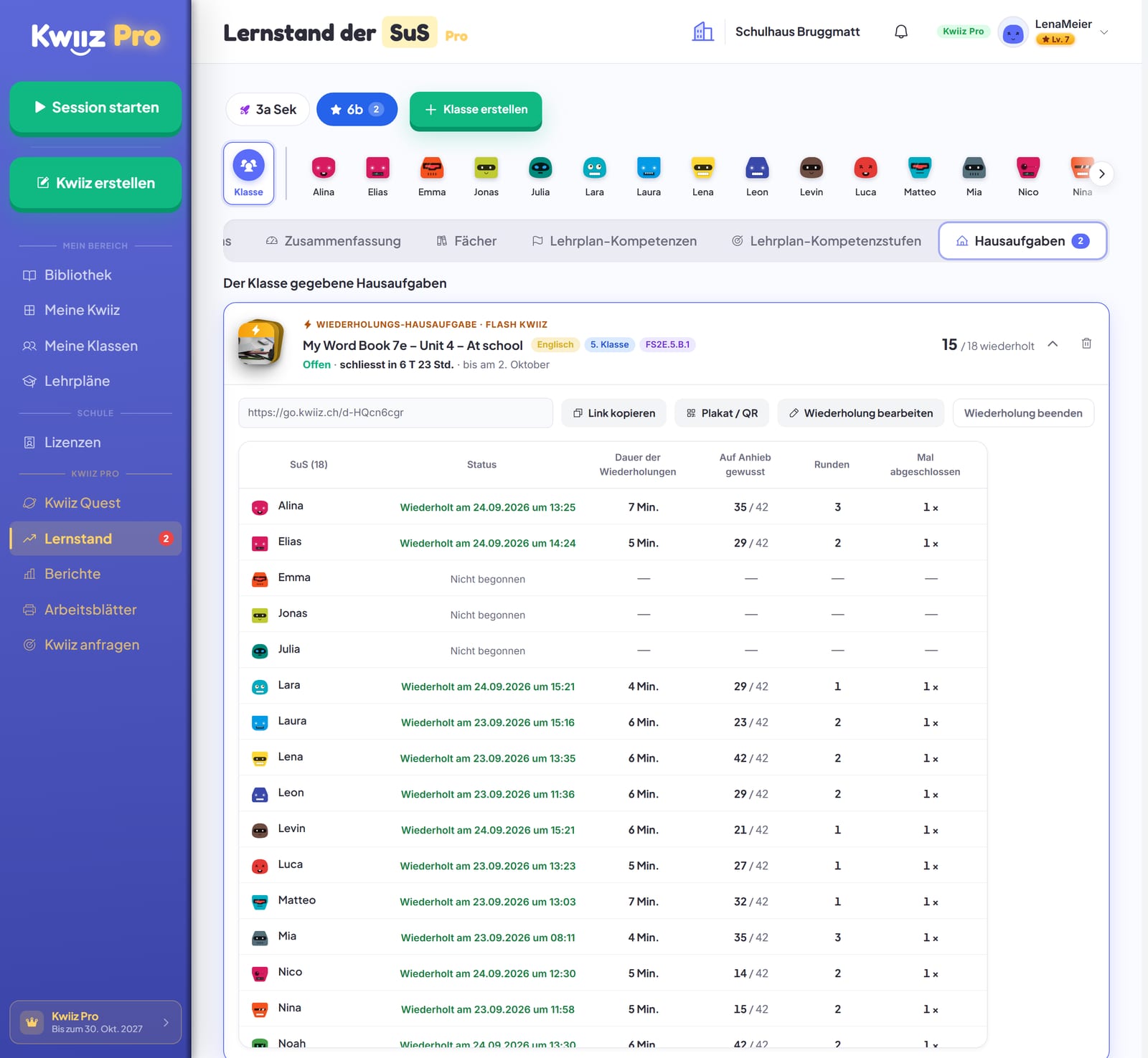Screen dimensions: 1148x1058
Task: Open the notifications bell
Action: pos(901,32)
